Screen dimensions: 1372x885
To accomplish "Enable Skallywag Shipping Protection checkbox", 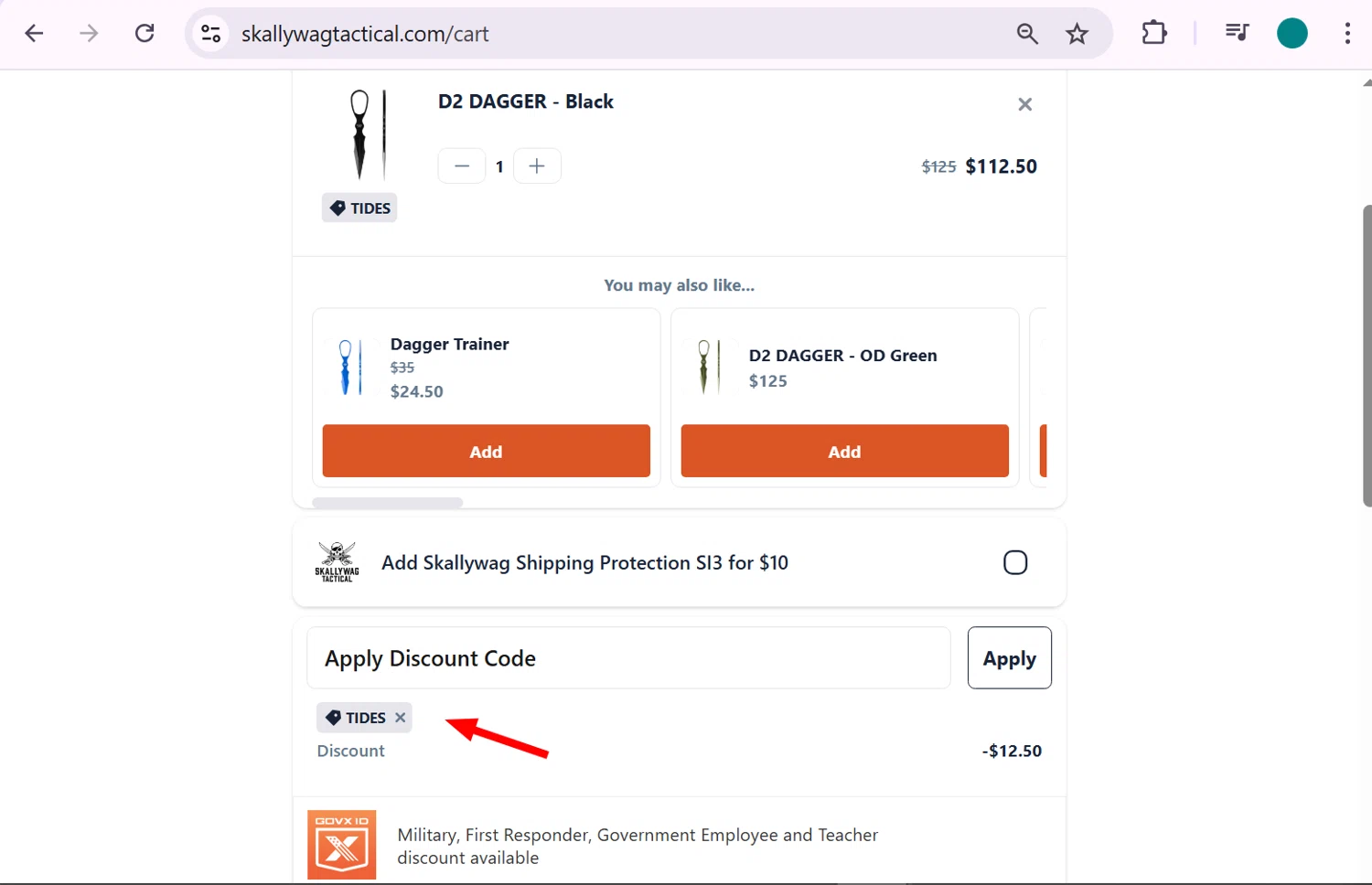I will [x=1015, y=562].
